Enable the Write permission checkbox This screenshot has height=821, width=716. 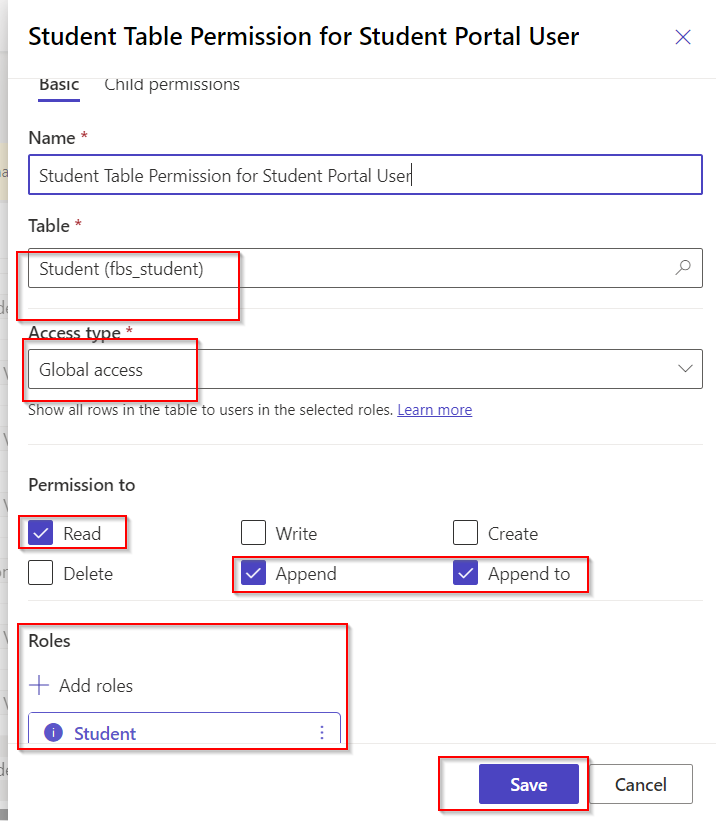(x=254, y=533)
